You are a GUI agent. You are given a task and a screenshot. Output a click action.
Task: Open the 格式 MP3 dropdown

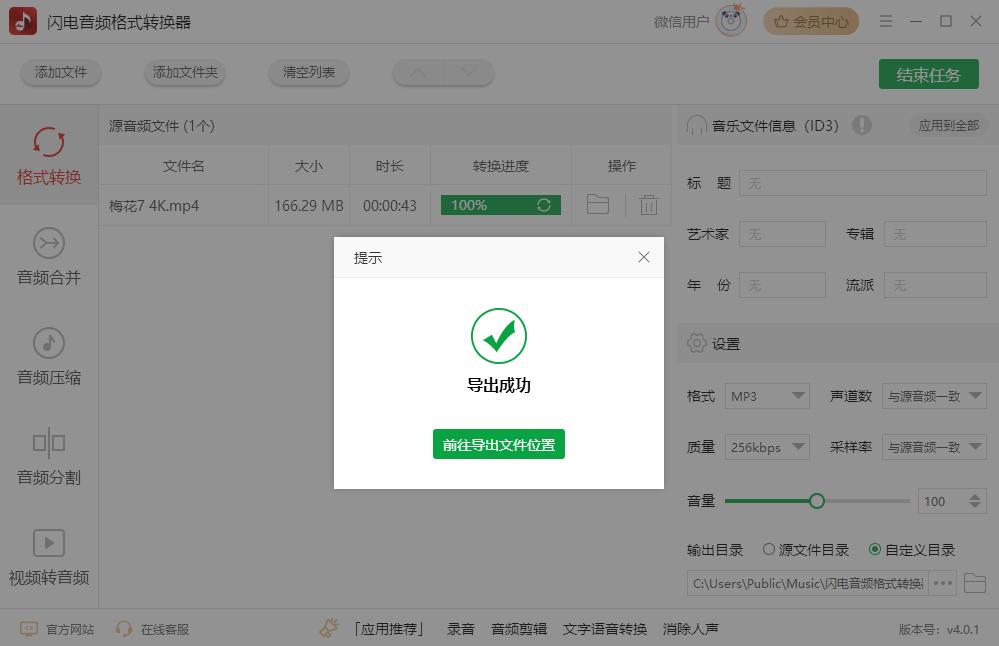(x=767, y=396)
